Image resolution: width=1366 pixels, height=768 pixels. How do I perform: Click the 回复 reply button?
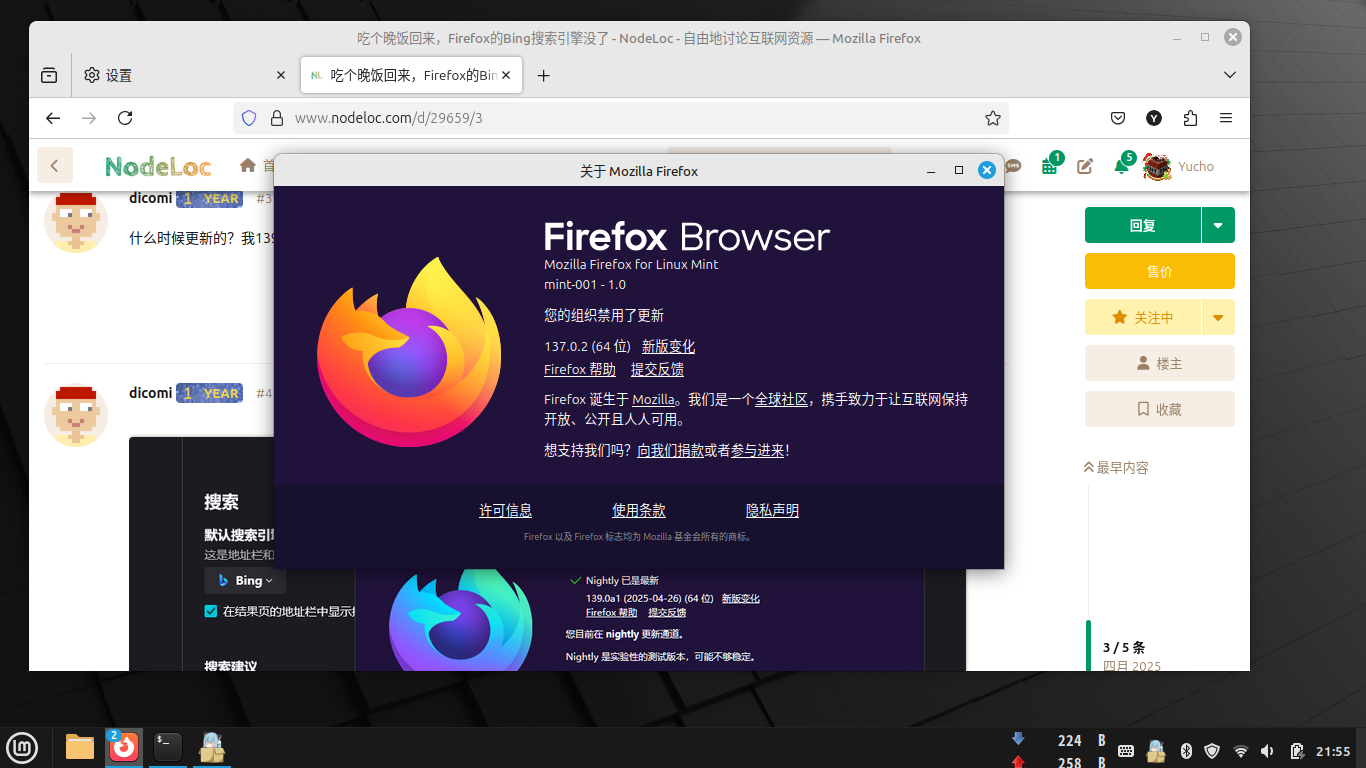tap(1143, 225)
